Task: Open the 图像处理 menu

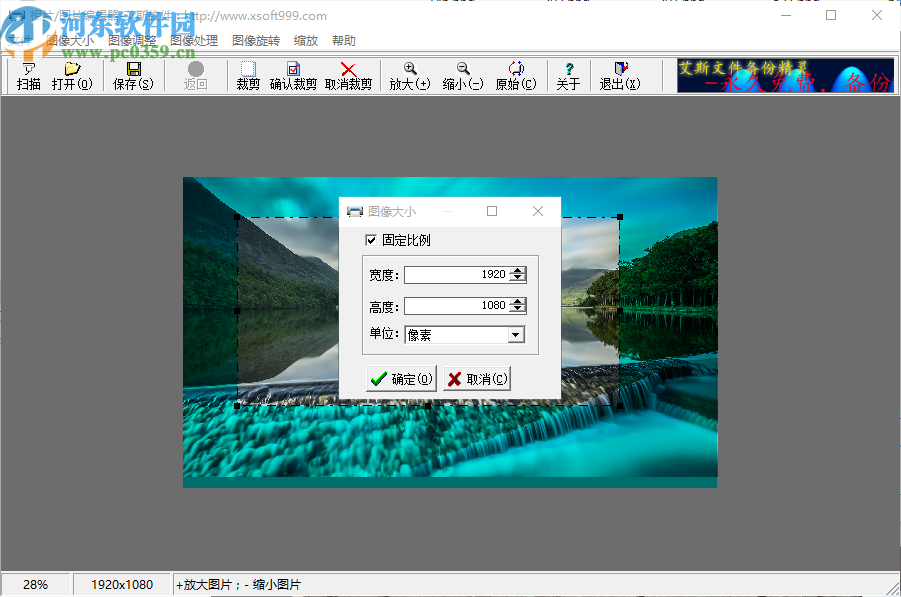Action: coord(194,40)
